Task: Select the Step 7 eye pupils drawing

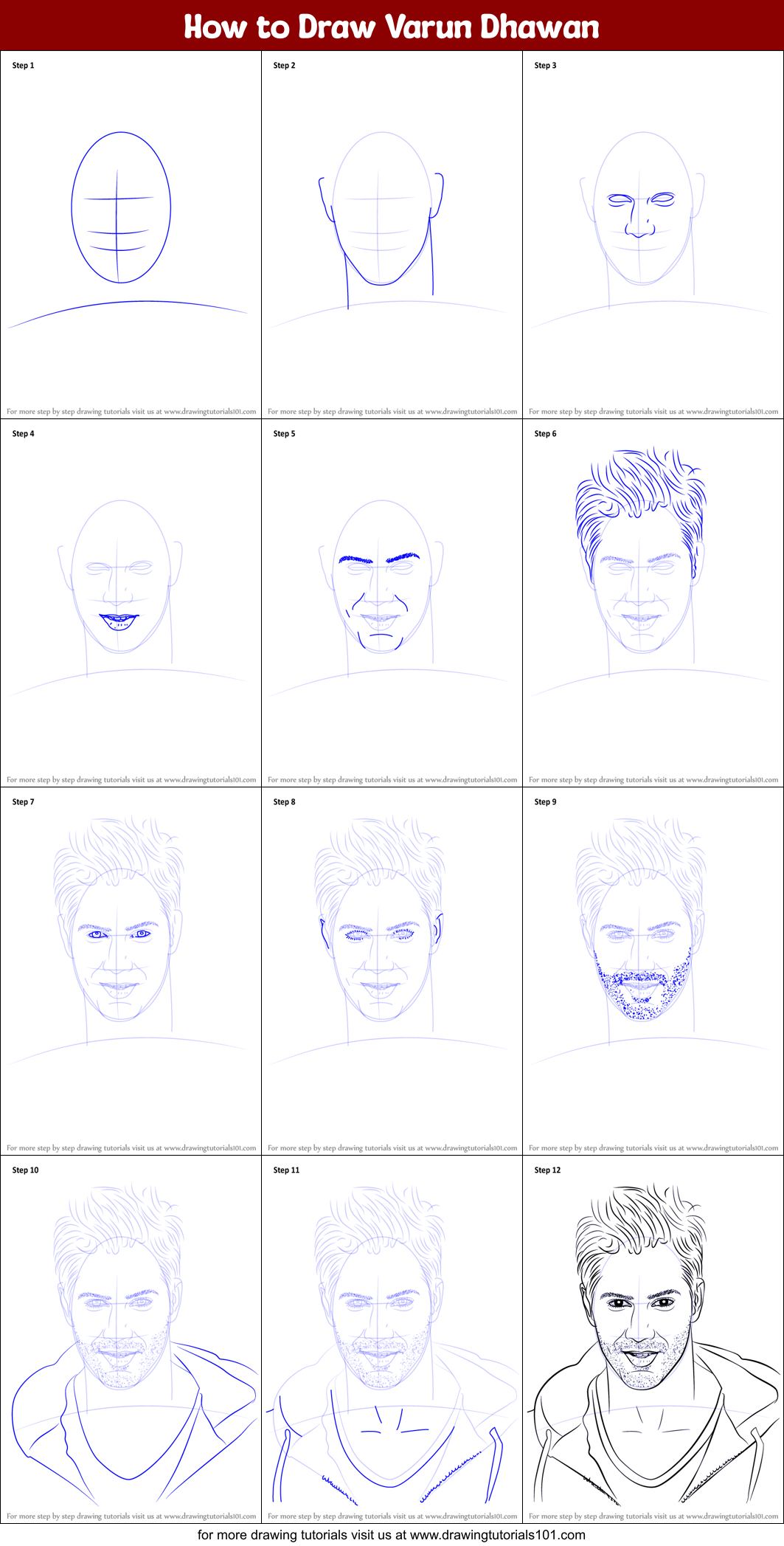Action: pyautogui.click(x=119, y=934)
